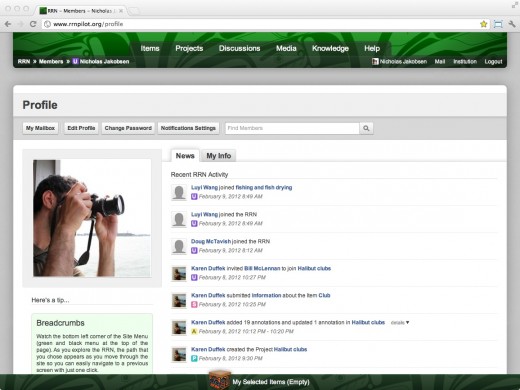Open My Mailbox
The width and height of the screenshot is (520, 390).
pyautogui.click(x=40, y=128)
